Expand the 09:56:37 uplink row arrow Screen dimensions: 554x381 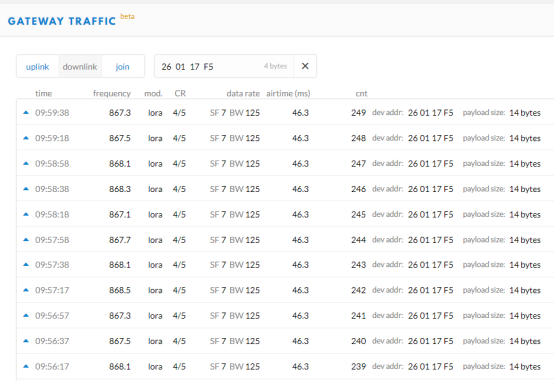26,341
